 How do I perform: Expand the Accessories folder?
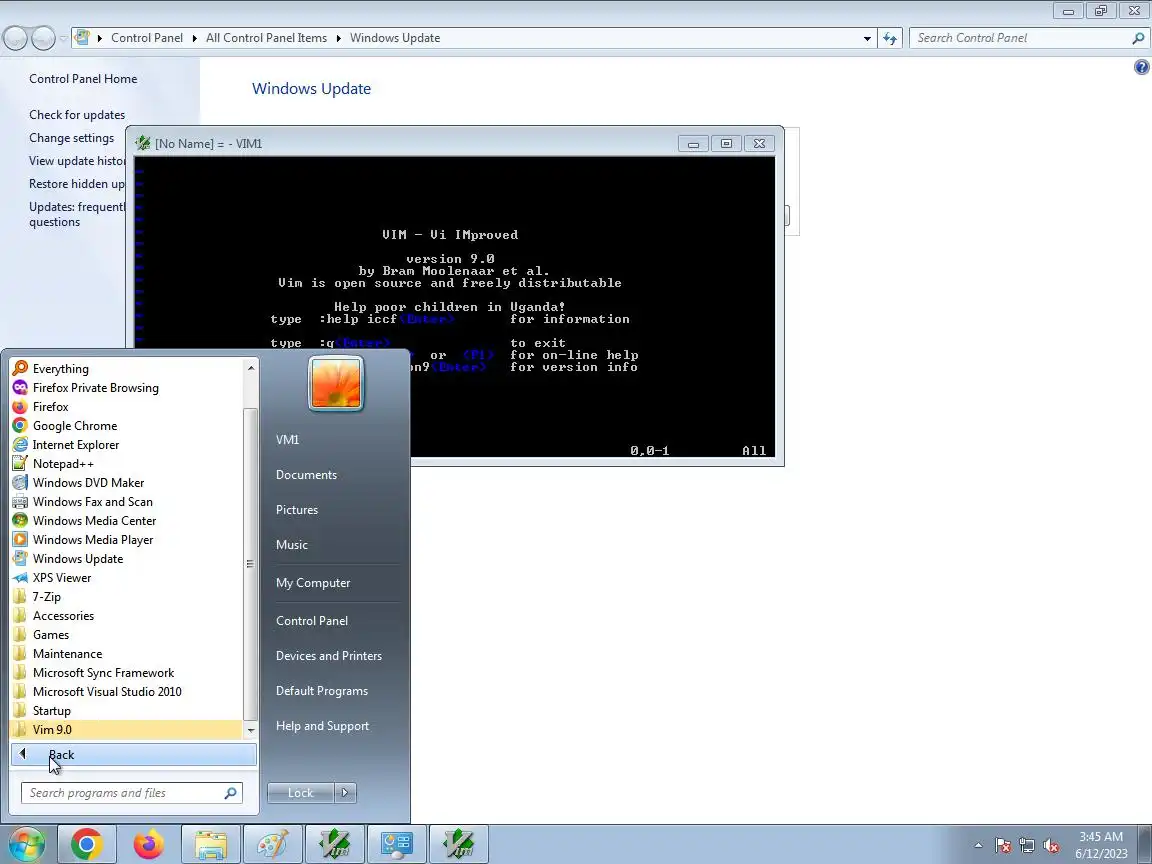[x=126, y=616]
